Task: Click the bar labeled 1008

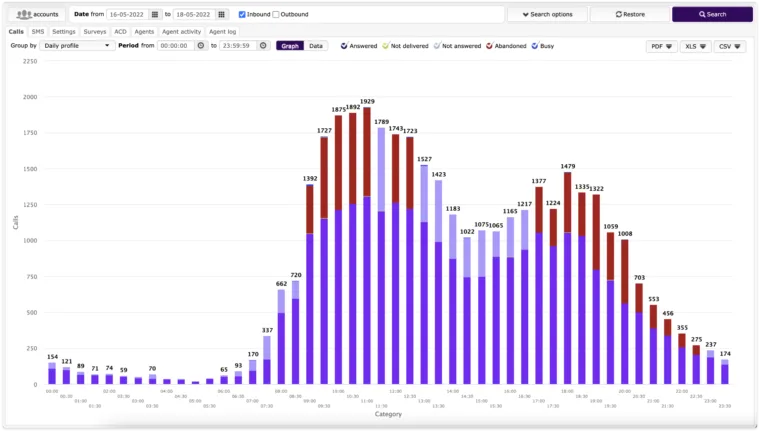Action: (625, 312)
